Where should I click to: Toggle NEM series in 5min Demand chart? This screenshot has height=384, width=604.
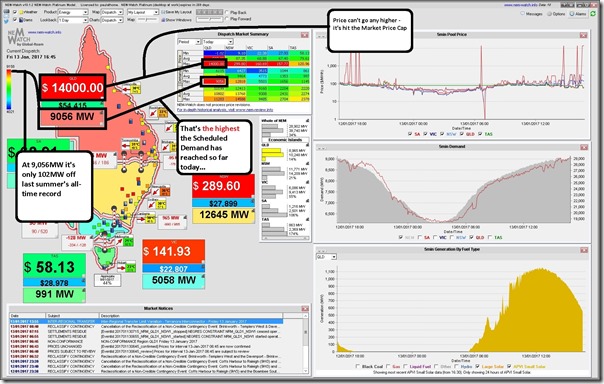tap(401, 237)
